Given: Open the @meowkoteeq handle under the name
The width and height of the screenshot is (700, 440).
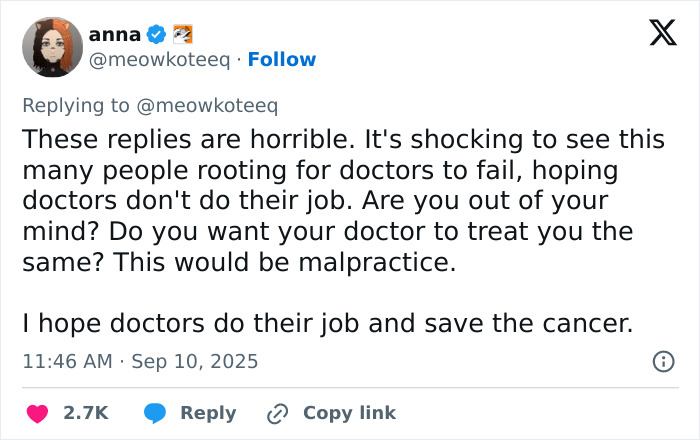Looking at the screenshot, I should (x=159, y=60).
